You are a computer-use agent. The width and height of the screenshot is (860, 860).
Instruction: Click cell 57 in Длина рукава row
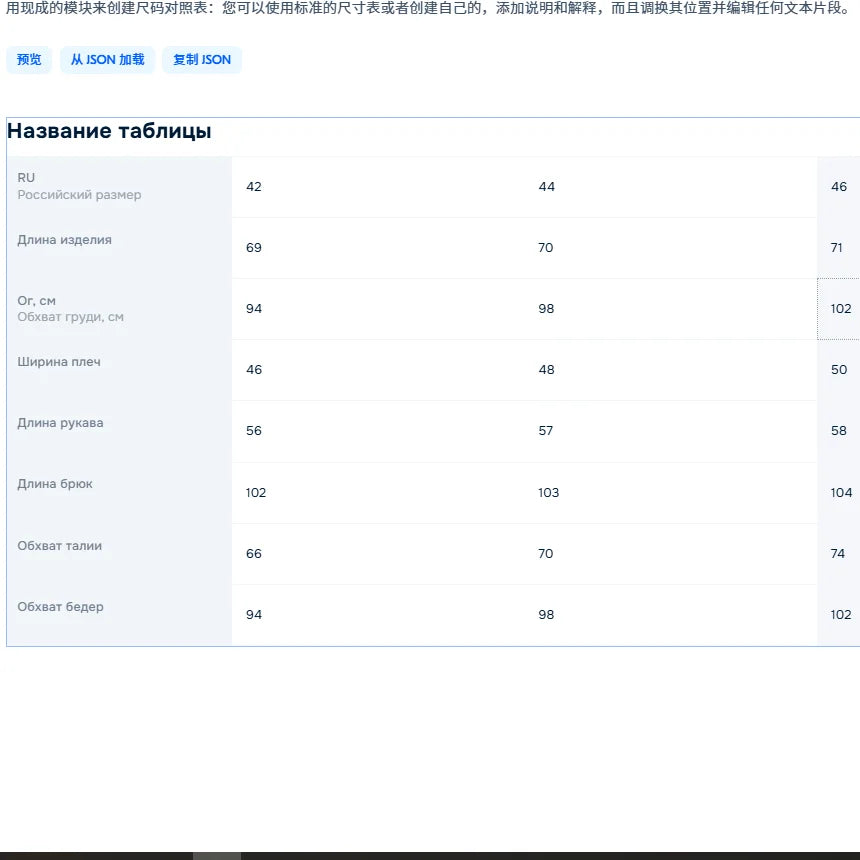coord(671,432)
